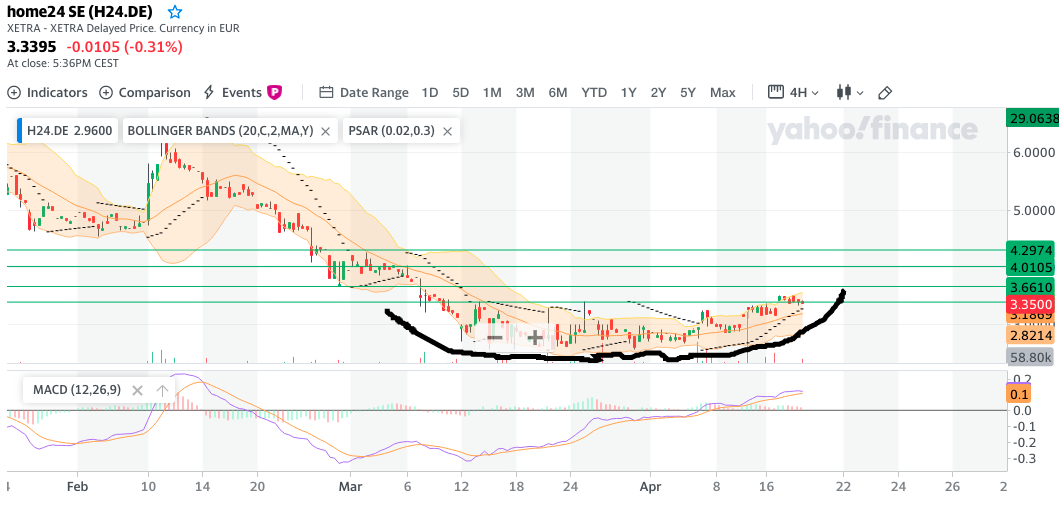Click the home24 SE (H24.DE) title
Viewport: 1059px width, 517px height.
[x=80, y=11]
